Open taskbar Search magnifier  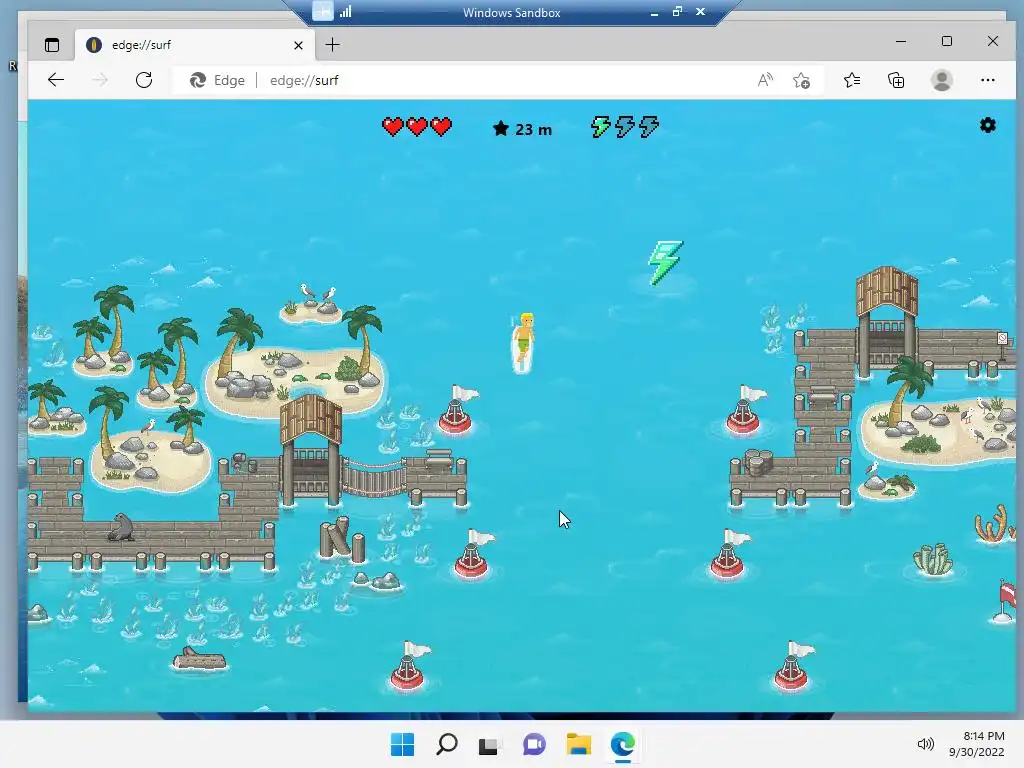(x=447, y=744)
